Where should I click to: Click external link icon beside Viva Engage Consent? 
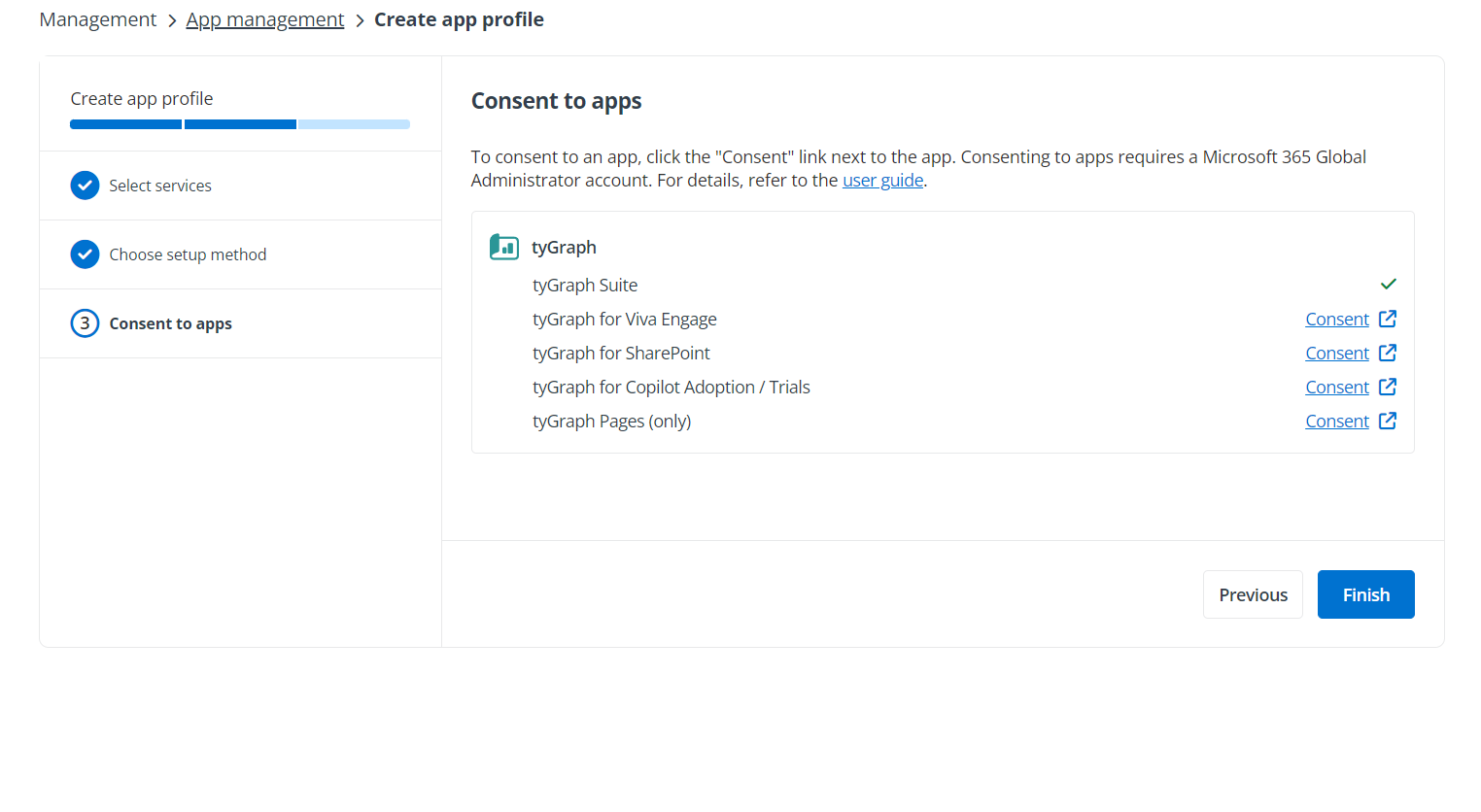(x=1388, y=319)
